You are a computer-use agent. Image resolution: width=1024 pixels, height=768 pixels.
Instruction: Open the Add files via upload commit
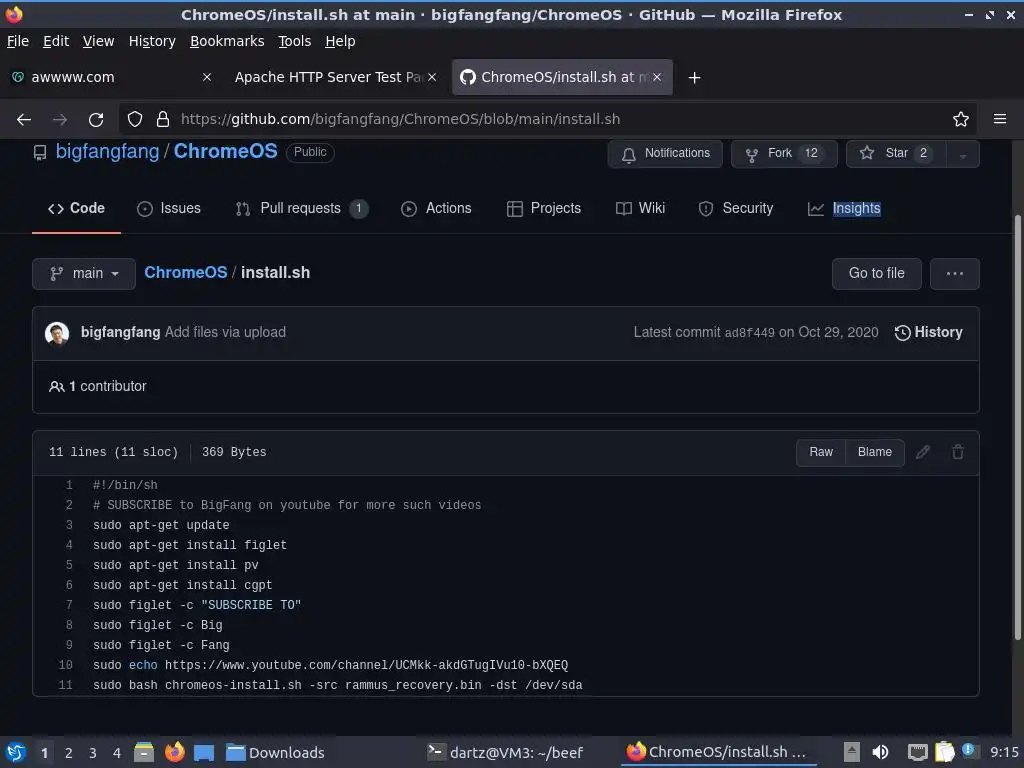click(225, 332)
